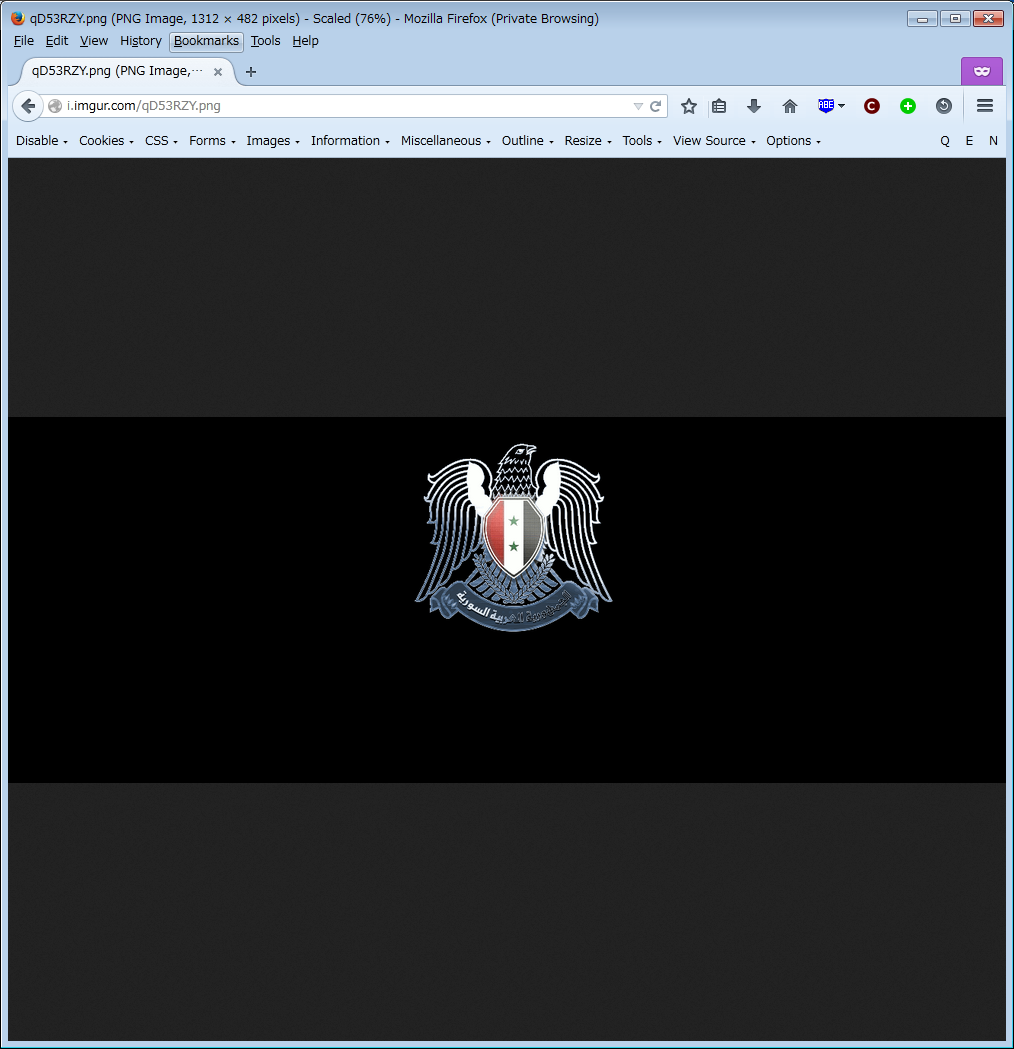Open the Edit menu

pyautogui.click(x=57, y=41)
